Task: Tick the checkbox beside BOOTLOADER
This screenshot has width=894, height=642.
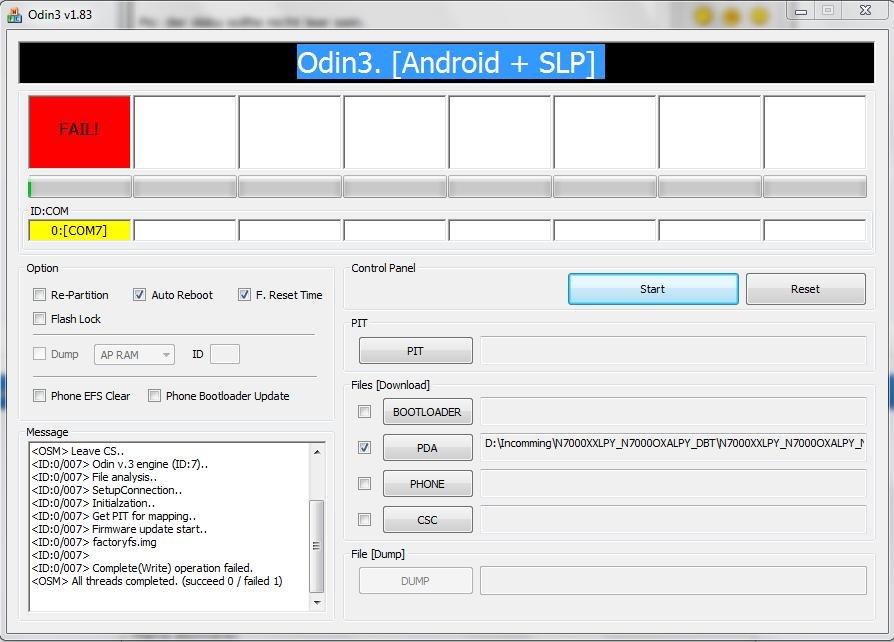Action: pyautogui.click(x=364, y=412)
